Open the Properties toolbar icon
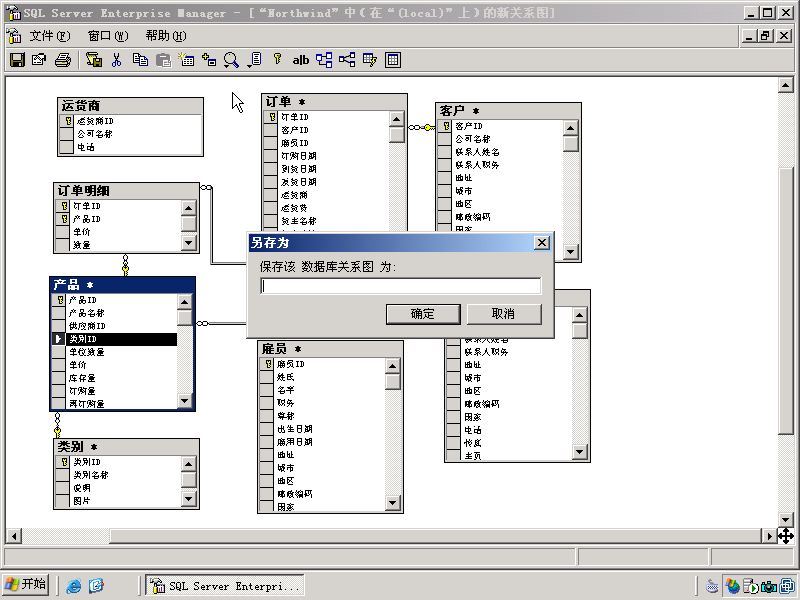800x600 pixels. coord(39,60)
